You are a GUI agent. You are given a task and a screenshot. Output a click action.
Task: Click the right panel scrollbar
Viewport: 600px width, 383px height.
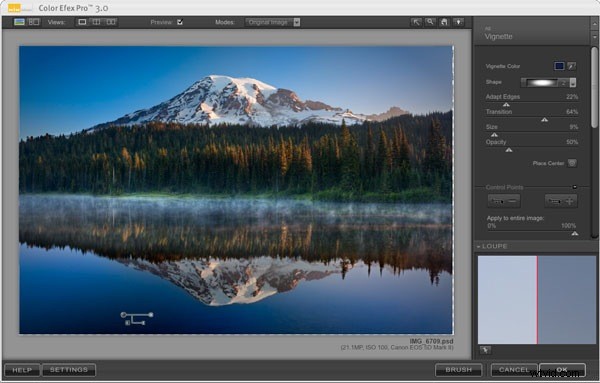594,87
